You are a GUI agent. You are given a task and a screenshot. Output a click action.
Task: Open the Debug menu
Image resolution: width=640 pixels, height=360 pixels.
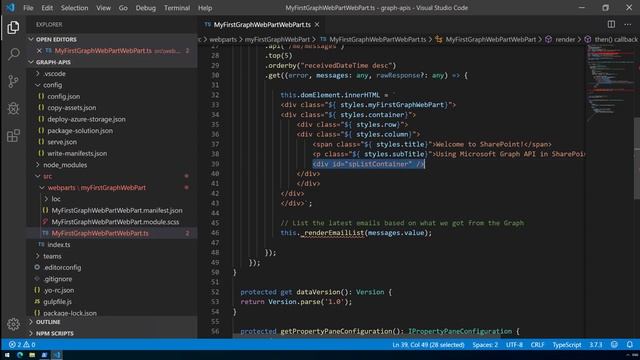coord(146,8)
